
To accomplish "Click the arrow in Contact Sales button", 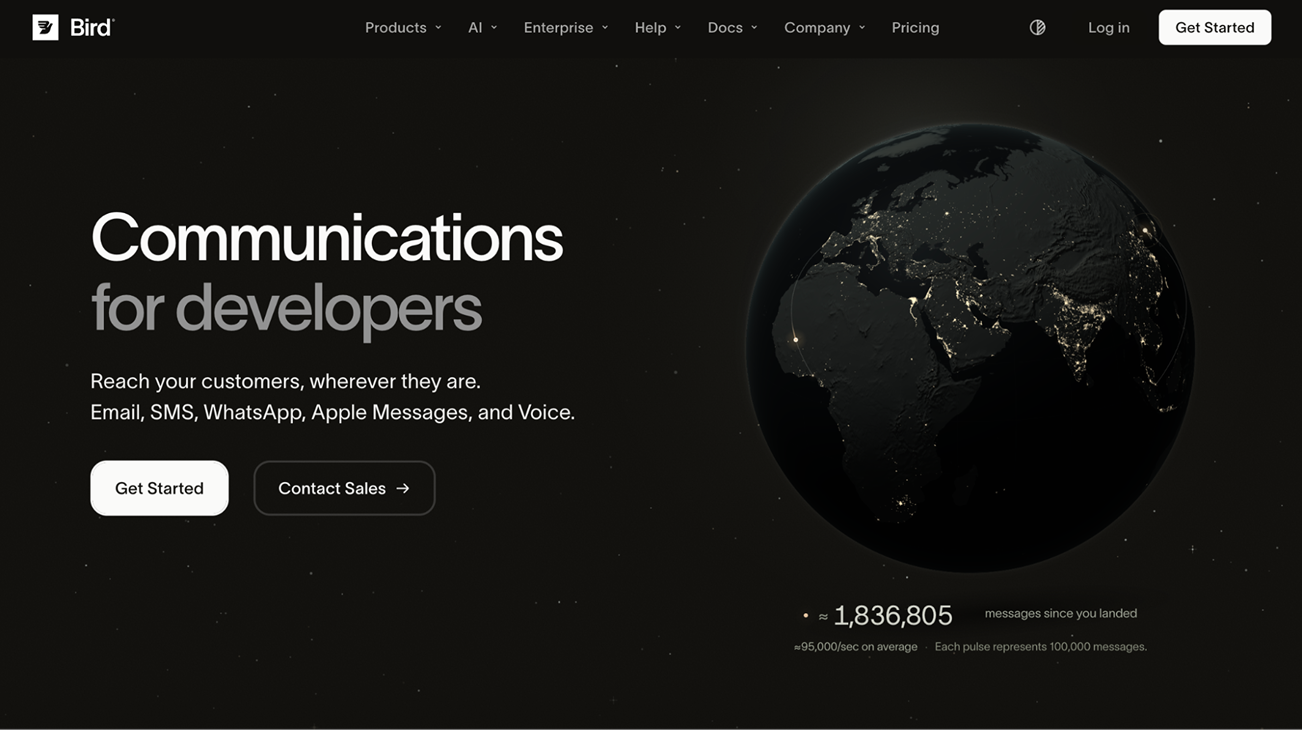I will 403,488.
